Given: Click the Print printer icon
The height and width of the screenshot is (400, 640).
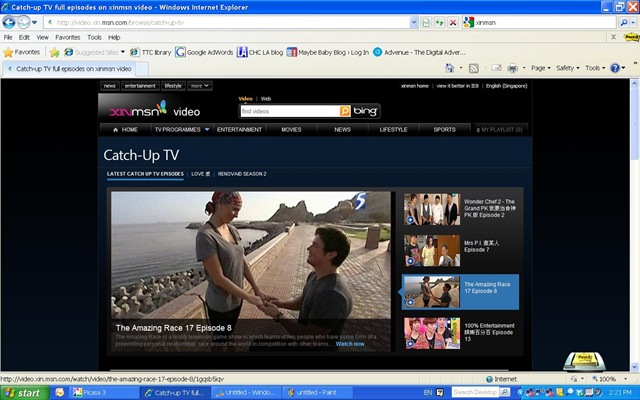Looking at the screenshot, I should tap(513, 68).
